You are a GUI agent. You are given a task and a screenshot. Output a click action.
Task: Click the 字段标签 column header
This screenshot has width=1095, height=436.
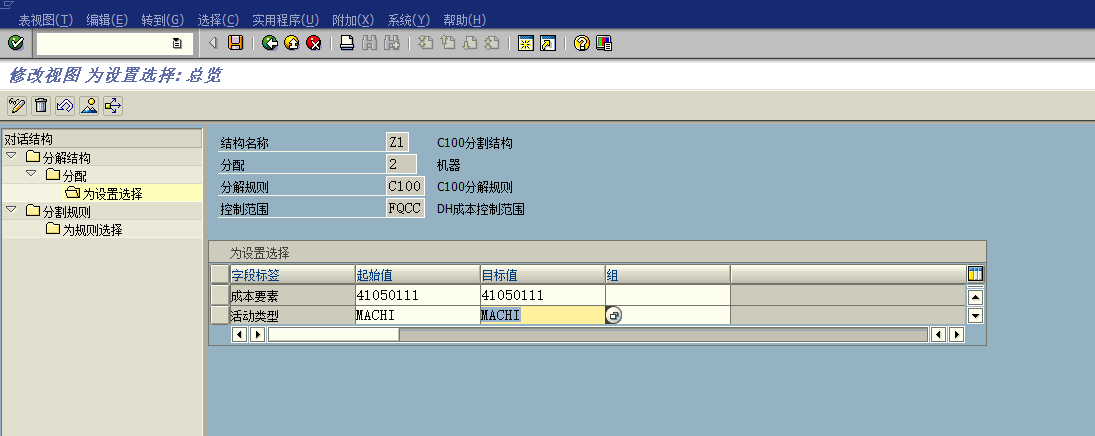[x=292, y=275]
